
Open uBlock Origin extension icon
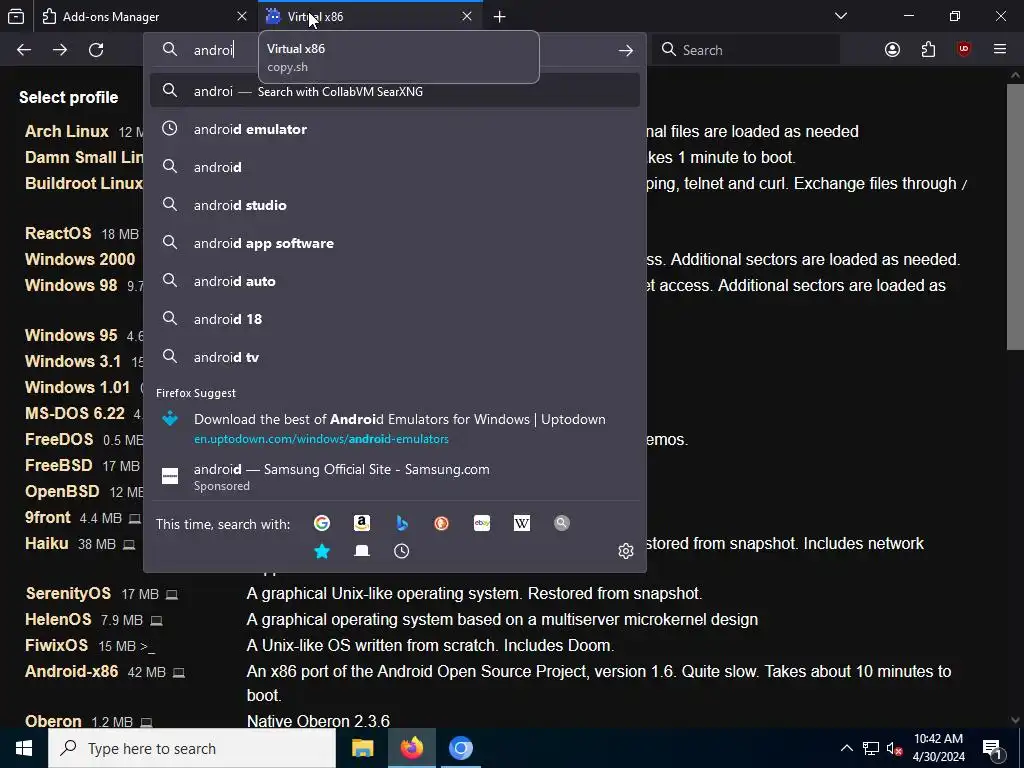point(964,50)
